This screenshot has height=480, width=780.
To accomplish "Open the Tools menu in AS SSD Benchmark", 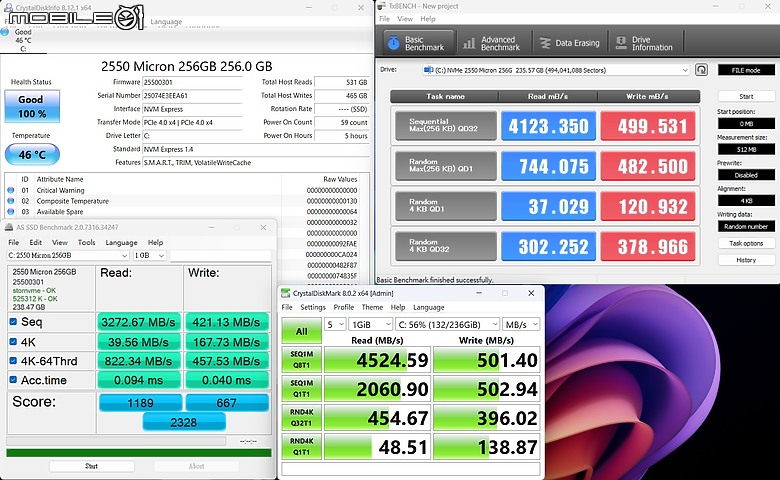I will click(x=87, y=242).
